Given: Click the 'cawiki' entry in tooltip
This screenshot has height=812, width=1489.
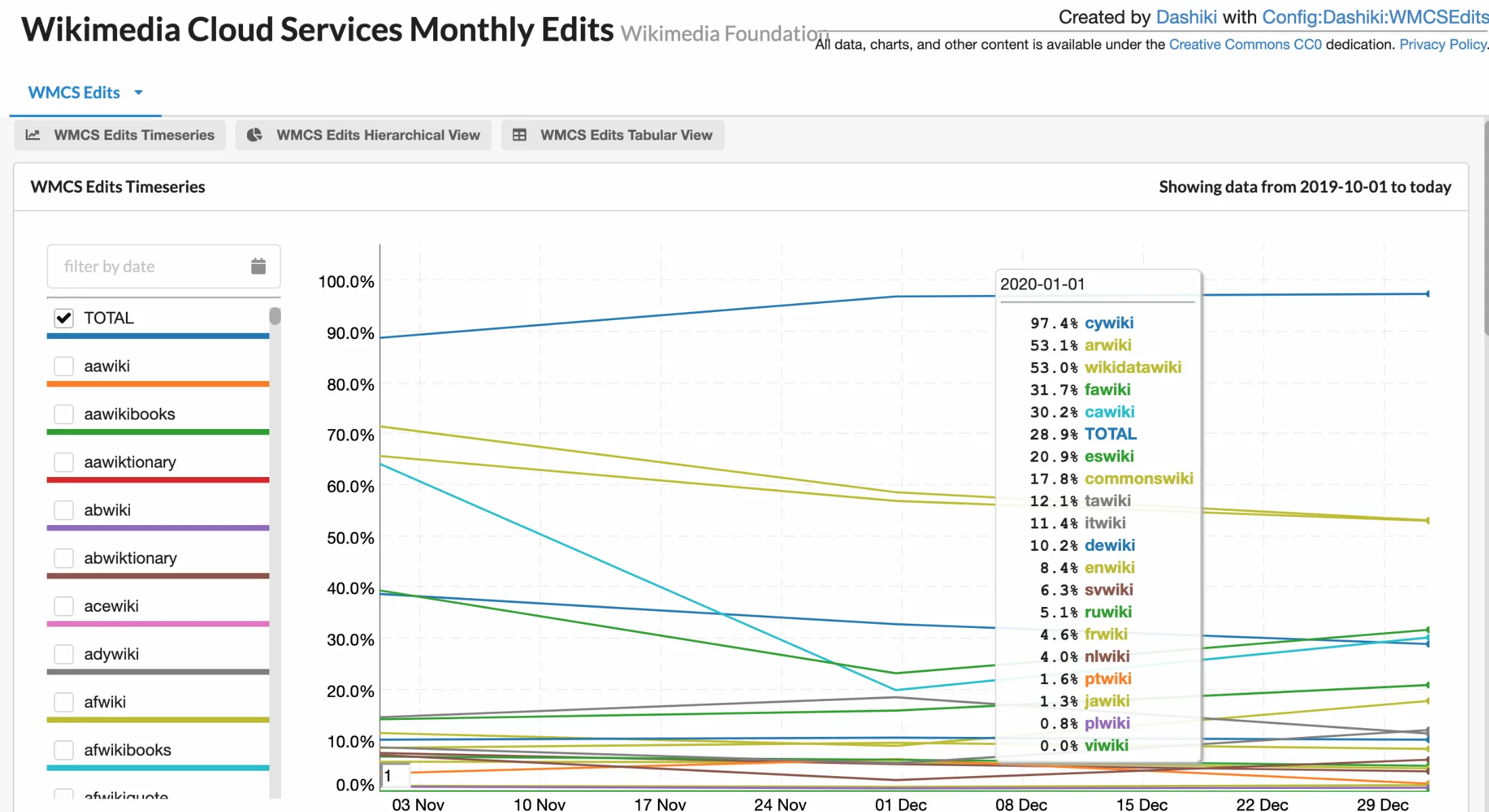Looking at the screenshot, I should pos(1109,412).
